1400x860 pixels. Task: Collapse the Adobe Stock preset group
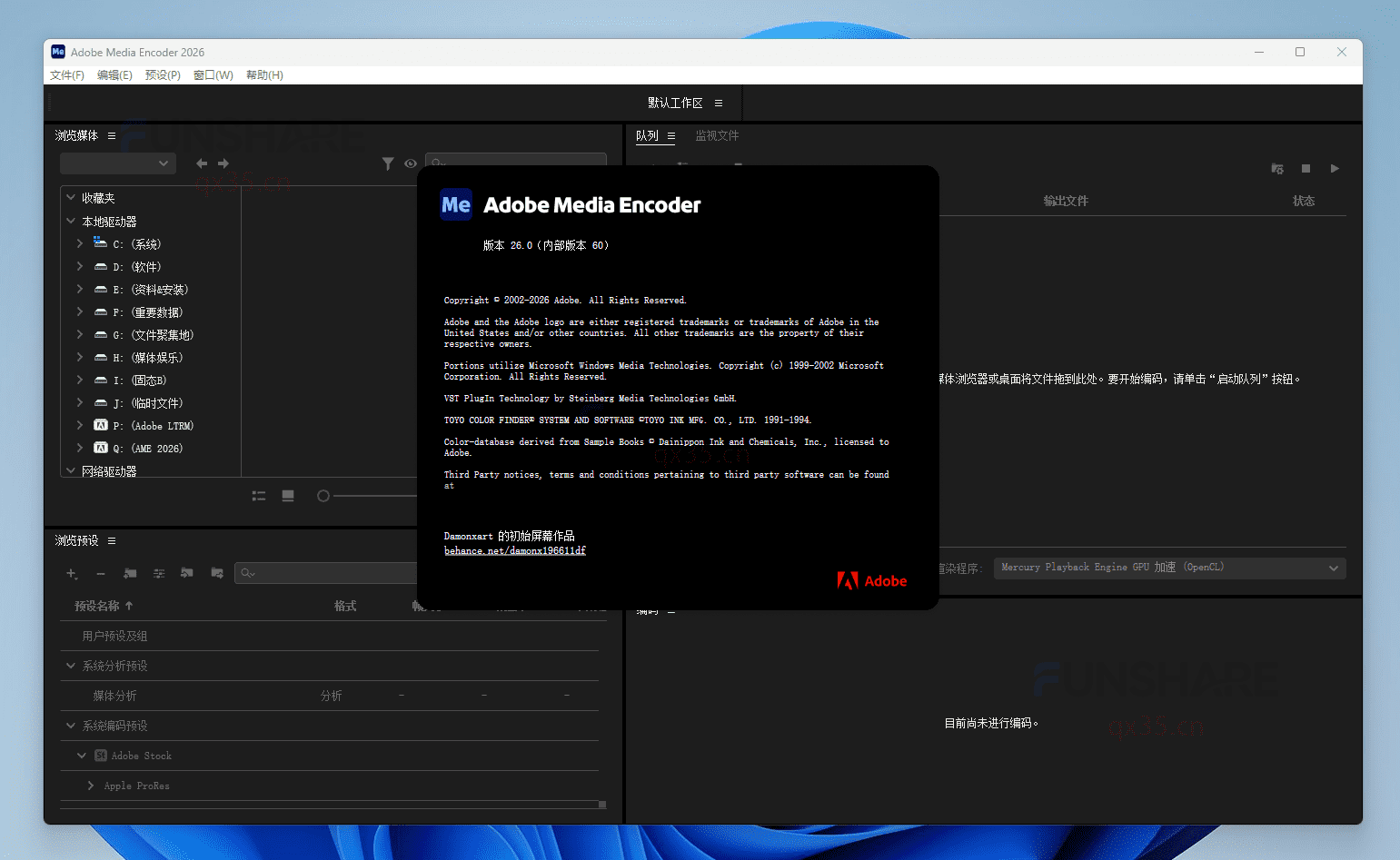coord(82,756)
